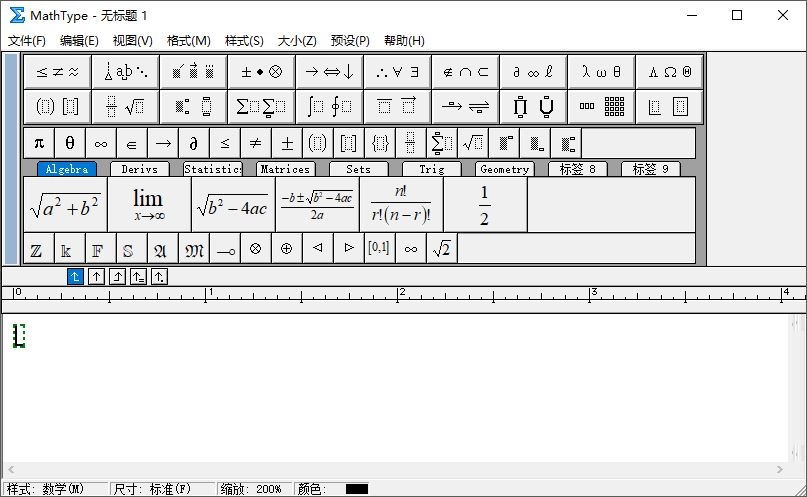This screenshot has height=497, width=807.
Task: Open uppercase Greek letters palette
Action: point(669,72)
